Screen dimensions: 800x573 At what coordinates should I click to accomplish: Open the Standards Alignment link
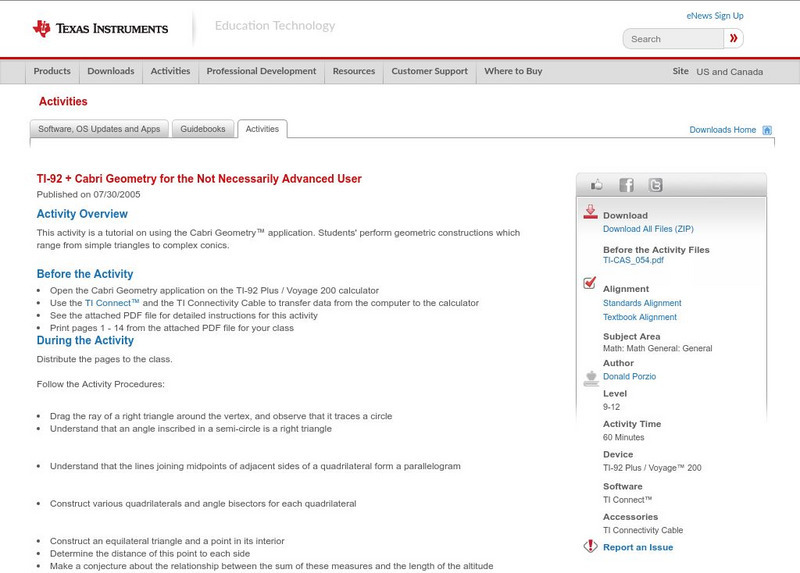[x=642, y=303]
